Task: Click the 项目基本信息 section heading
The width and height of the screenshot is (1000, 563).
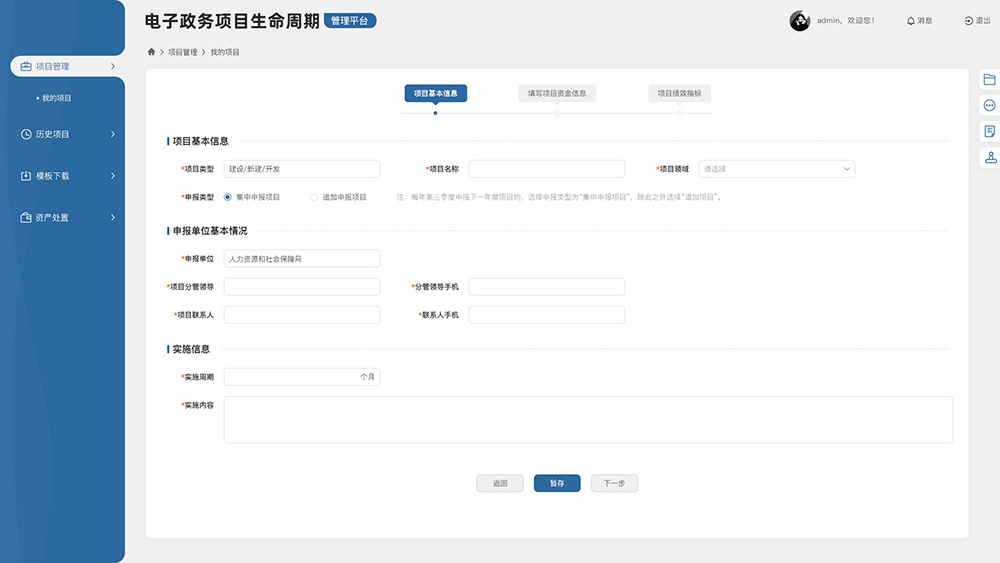Action: pos(200,141)
